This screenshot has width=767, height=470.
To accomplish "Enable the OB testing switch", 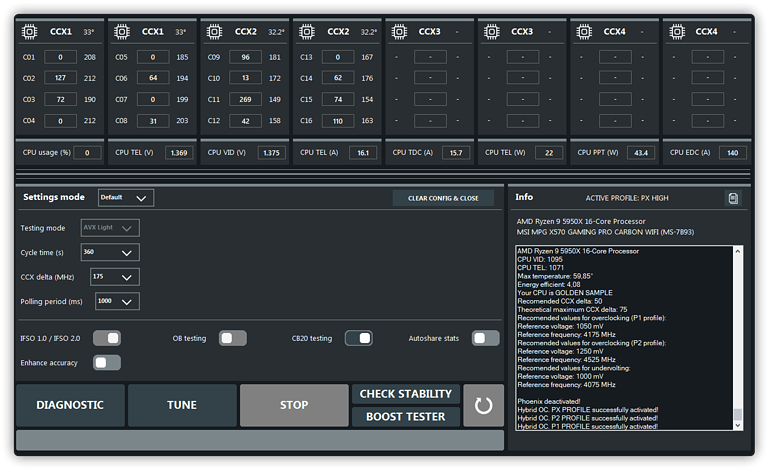I will coord(233,338).
